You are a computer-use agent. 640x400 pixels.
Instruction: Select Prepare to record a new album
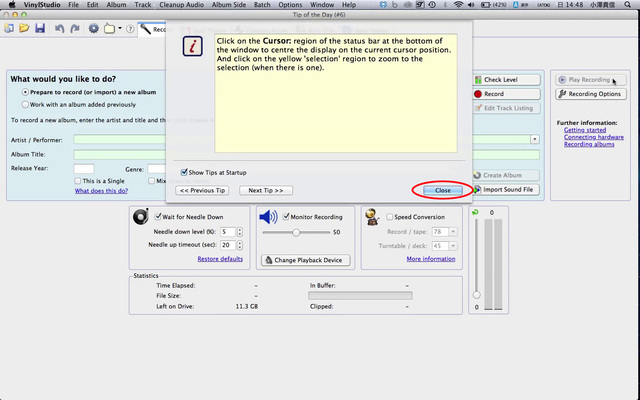[x=25, y=92]
